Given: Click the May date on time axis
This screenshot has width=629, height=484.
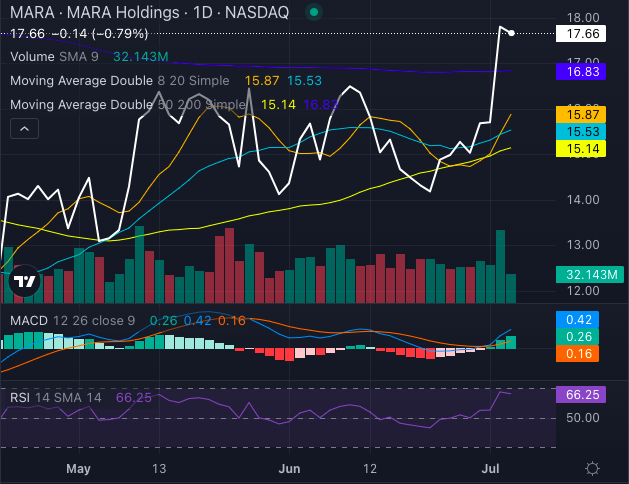Looking at the screenshot, I should (78, 468).
